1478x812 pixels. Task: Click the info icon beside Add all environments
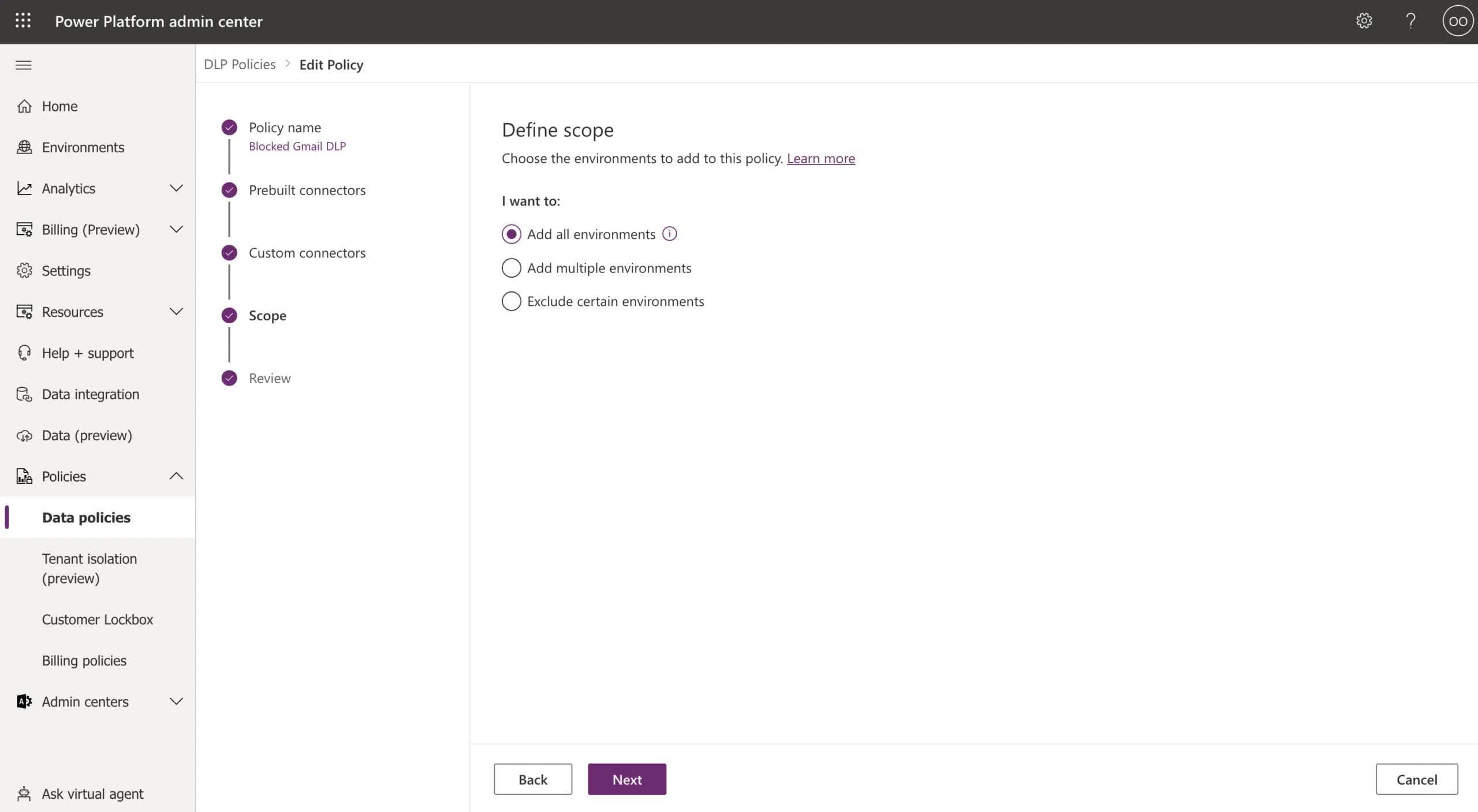click(669, 234)
